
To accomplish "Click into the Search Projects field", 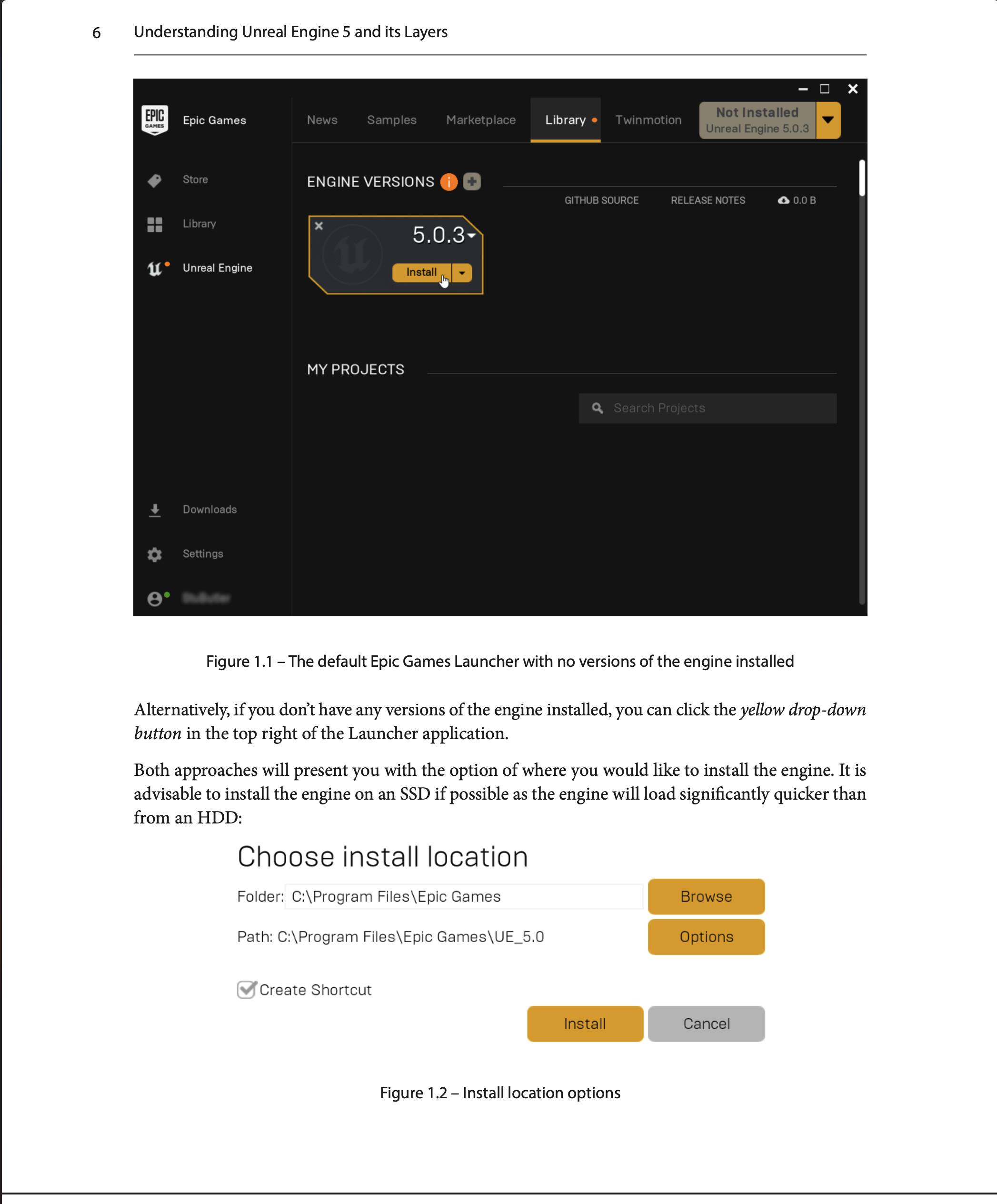I will [708, 408].
